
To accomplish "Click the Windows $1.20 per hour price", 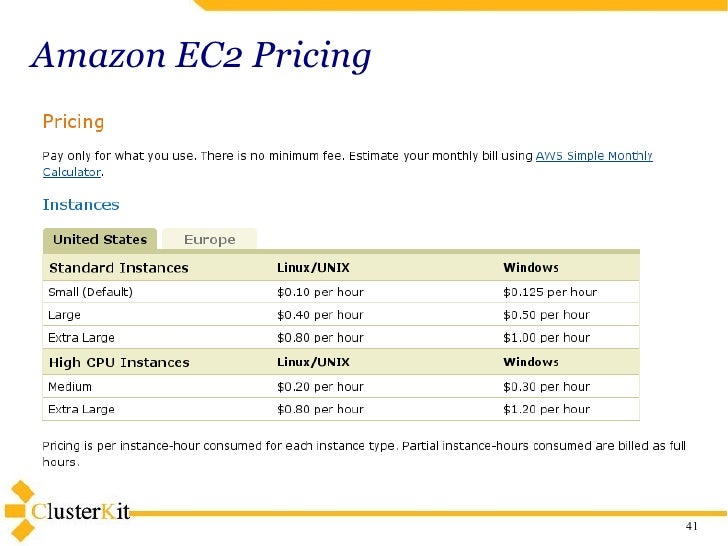I will tap(546, 409).
